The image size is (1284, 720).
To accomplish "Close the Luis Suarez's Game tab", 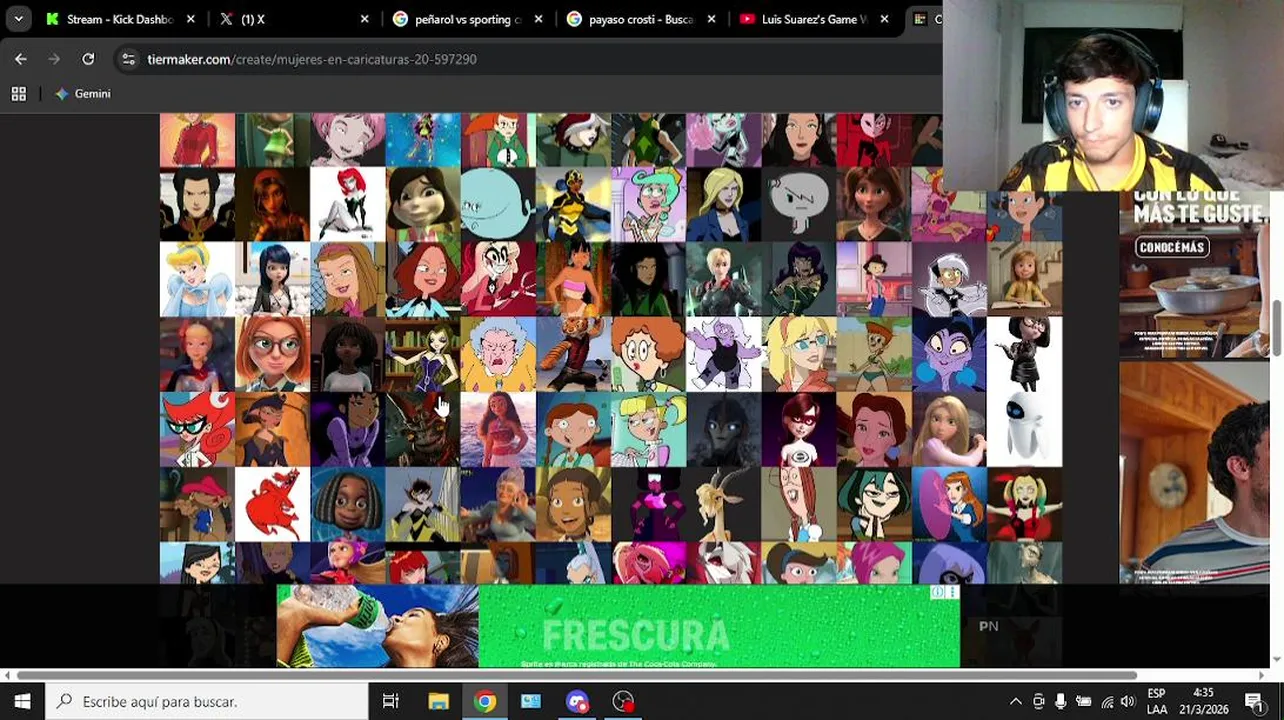I will pyautogui.click(x=884, y=19).
